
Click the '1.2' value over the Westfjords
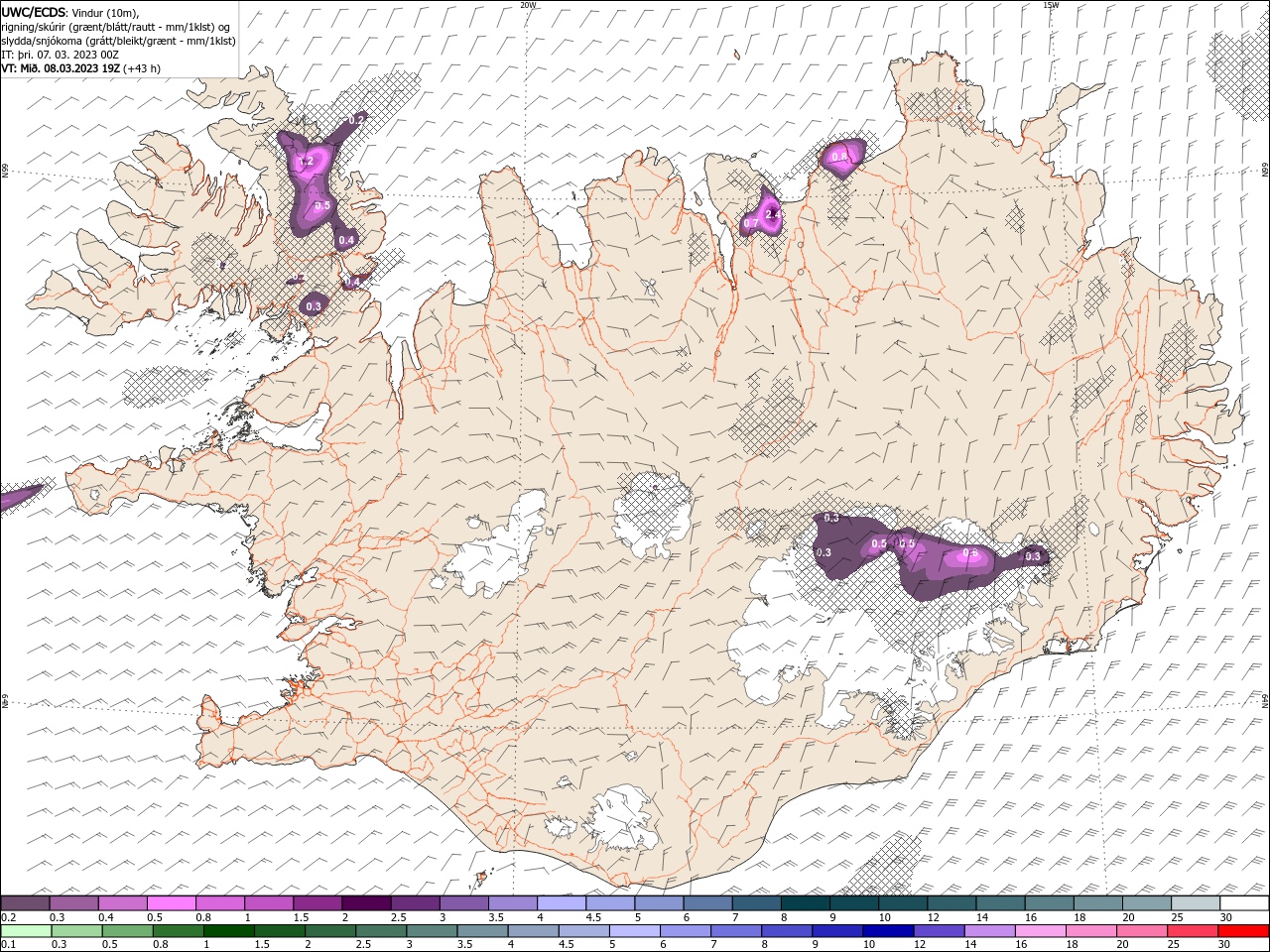point(306,161)
